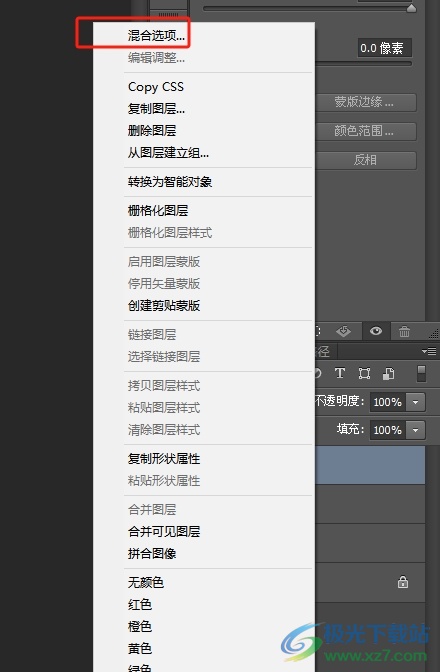The image size is (440, 672).
Task: Choose 拷贝图层样式 menu entry
Action: (x=164, y=386)
